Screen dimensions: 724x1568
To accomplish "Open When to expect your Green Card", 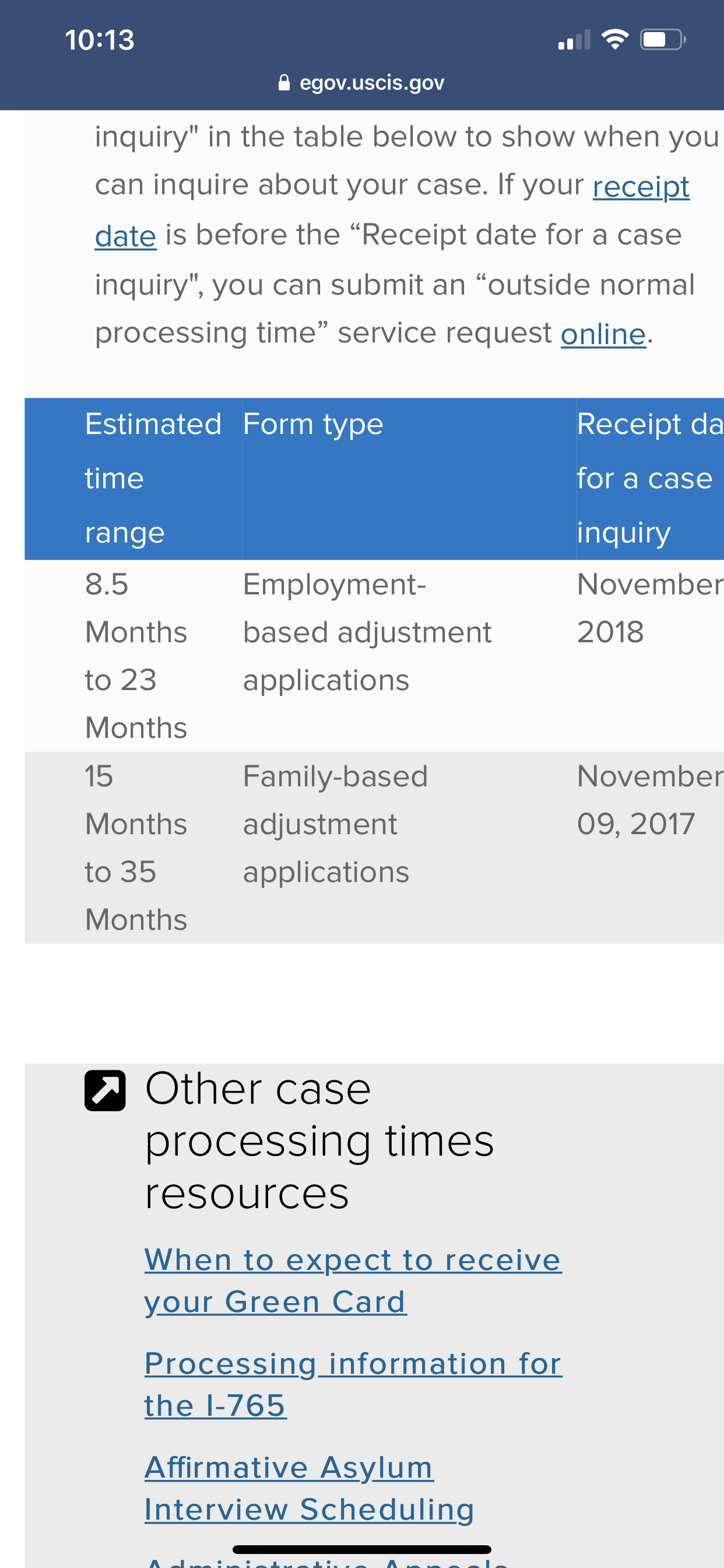I will tap(353, 1280).
